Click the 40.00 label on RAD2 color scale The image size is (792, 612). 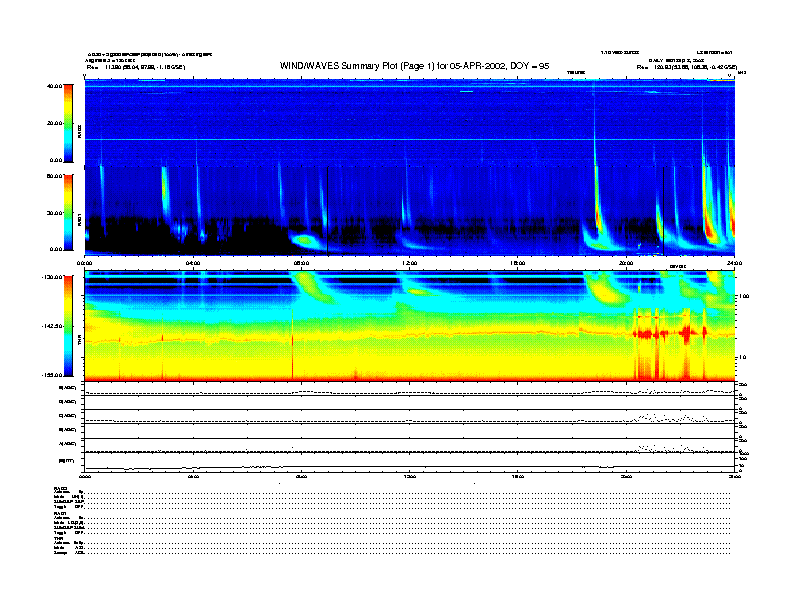54,86
